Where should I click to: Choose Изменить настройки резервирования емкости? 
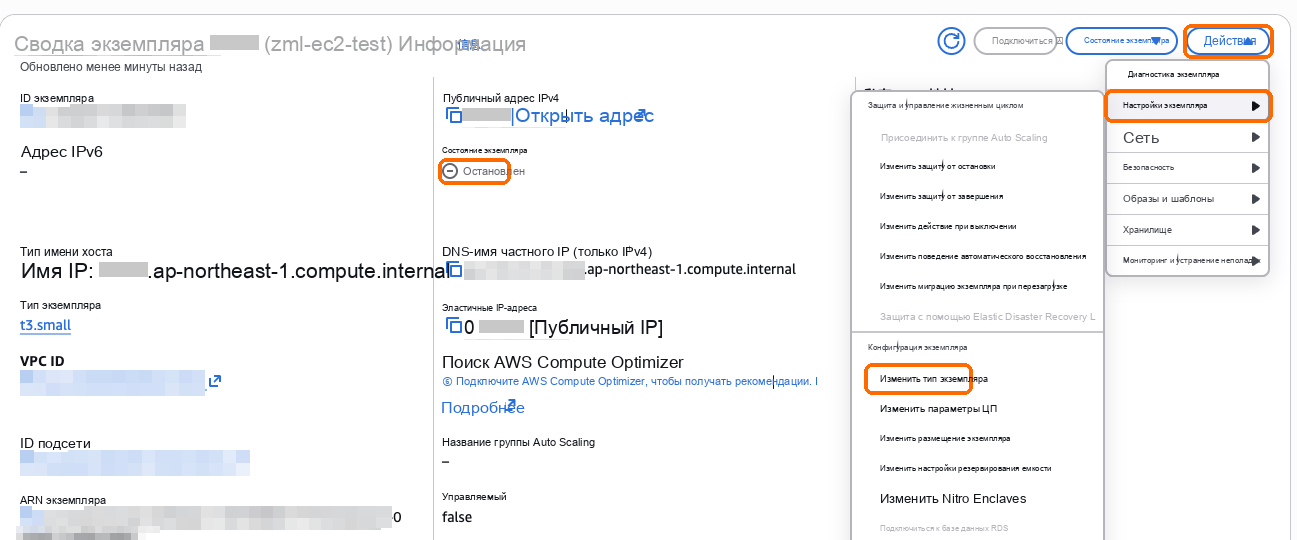(966, 468)
